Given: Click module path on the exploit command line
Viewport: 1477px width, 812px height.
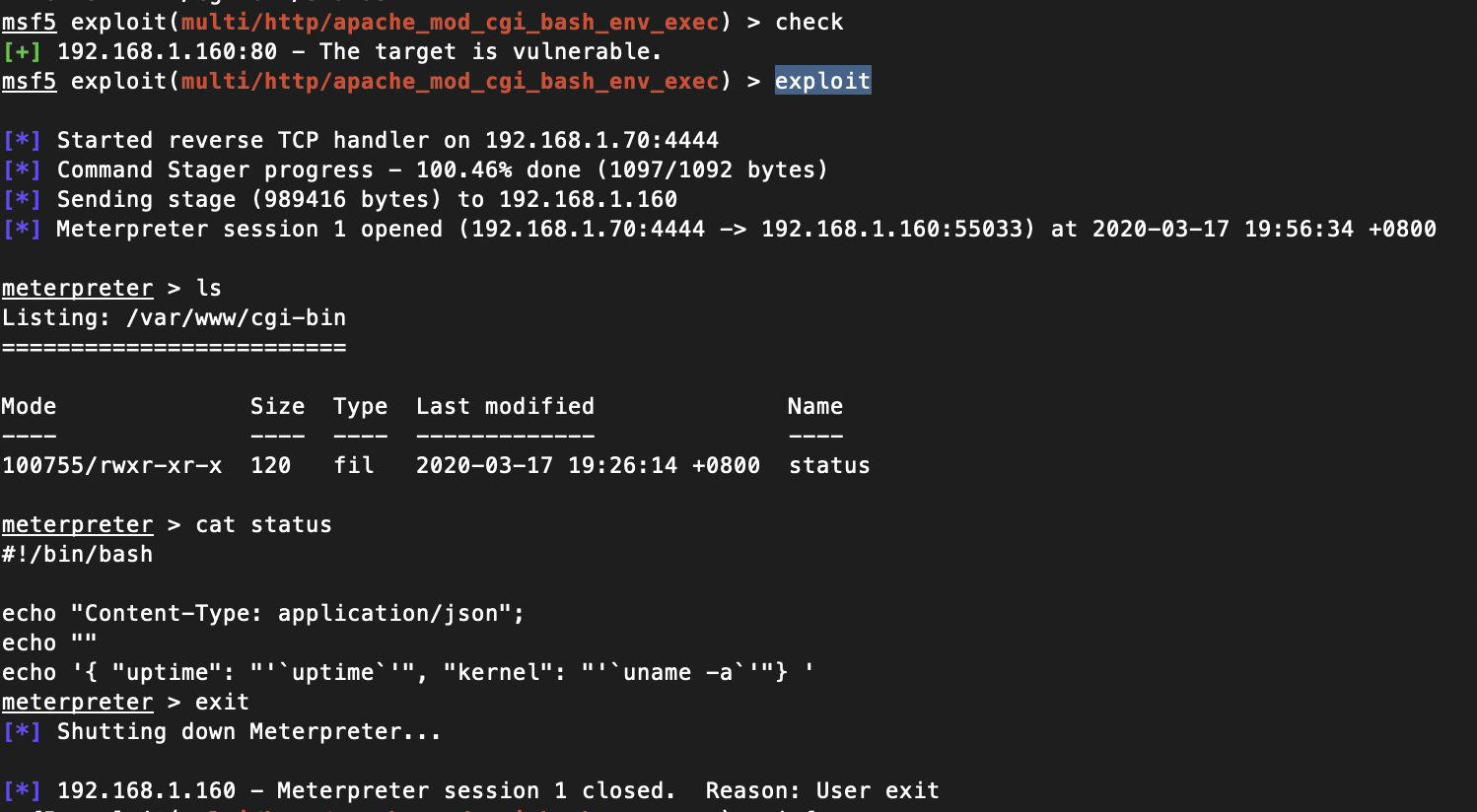Looking at the screenshot, I should (450, 81).
